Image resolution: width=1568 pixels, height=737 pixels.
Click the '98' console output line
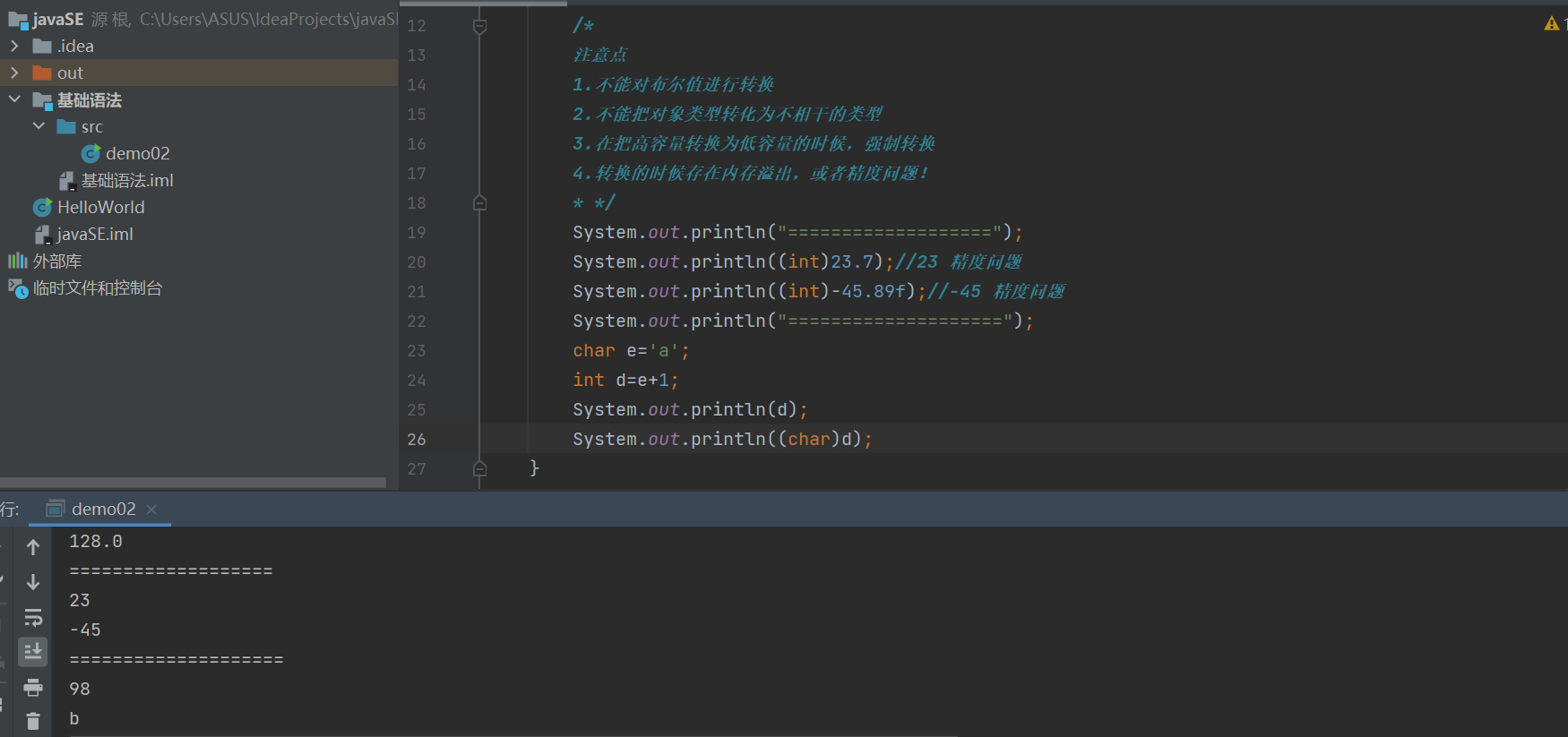[80, 689]
